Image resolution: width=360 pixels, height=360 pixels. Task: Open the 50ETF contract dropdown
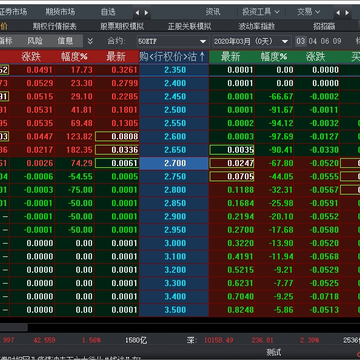203,42
